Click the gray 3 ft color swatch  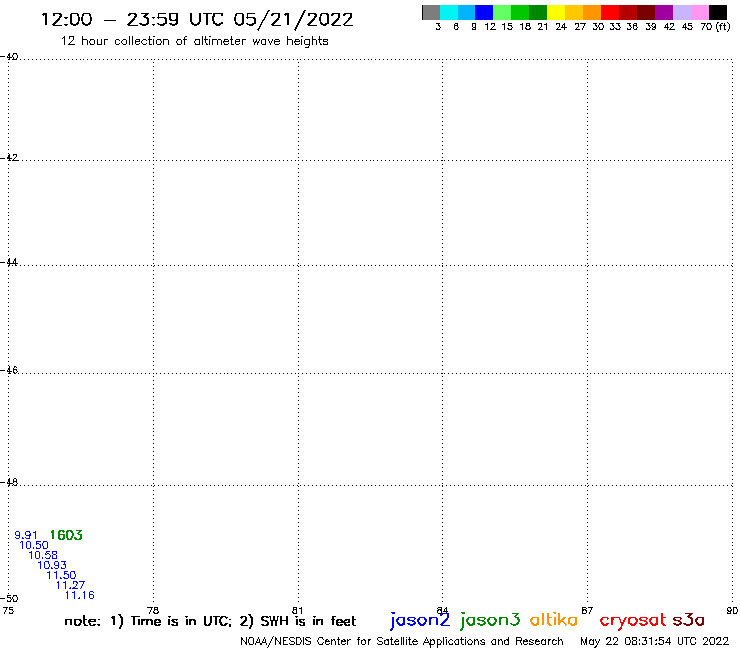pos(431,13)
